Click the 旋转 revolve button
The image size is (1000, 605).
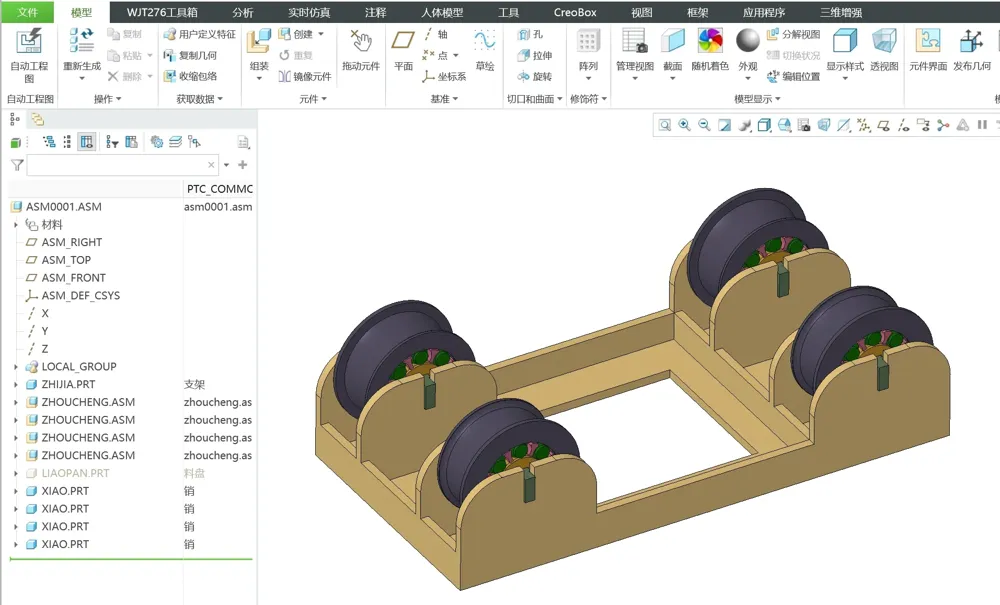pos(534,77)
